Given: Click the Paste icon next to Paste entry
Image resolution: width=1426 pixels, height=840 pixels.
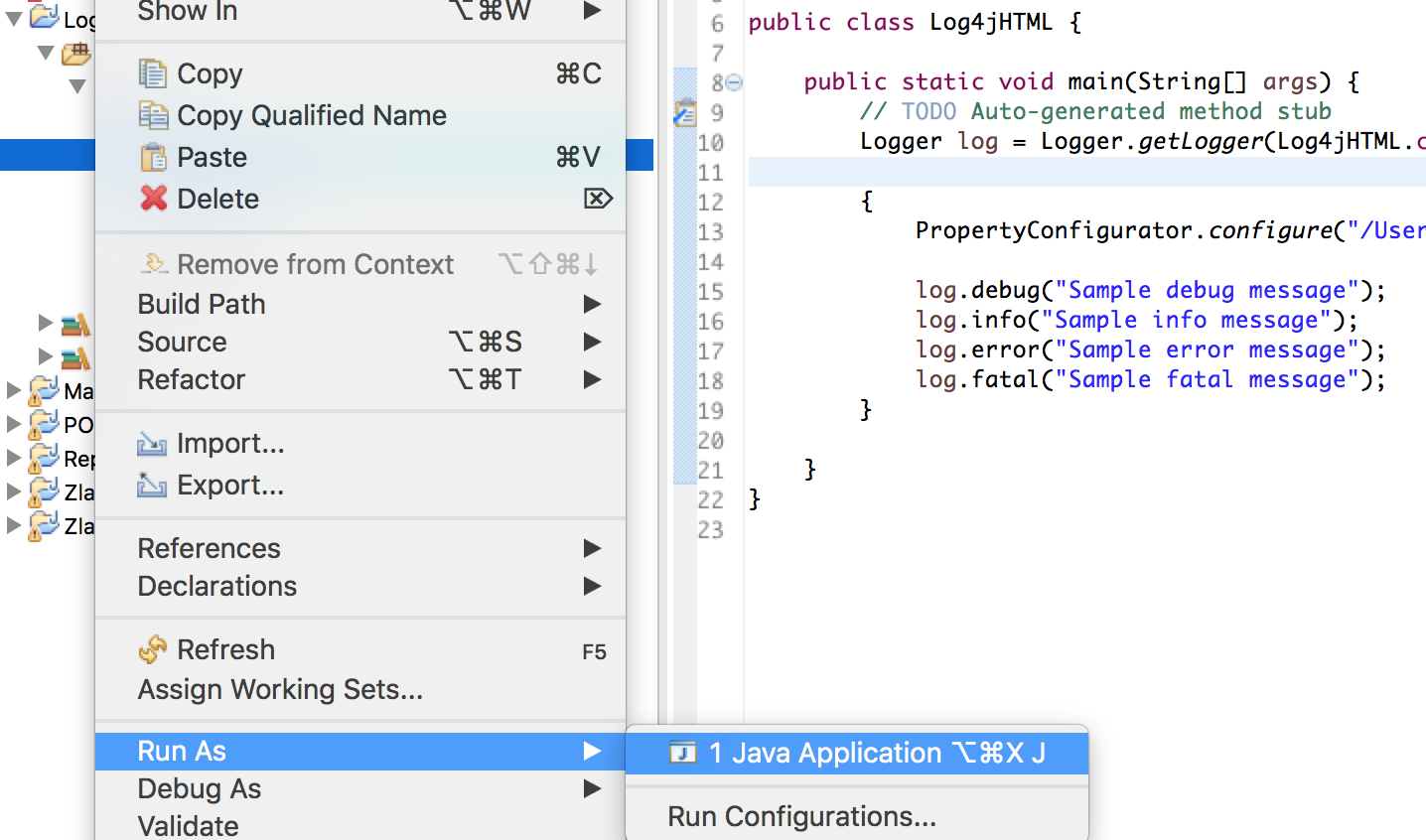Looking at the screenshot, I should pos(156,157).
